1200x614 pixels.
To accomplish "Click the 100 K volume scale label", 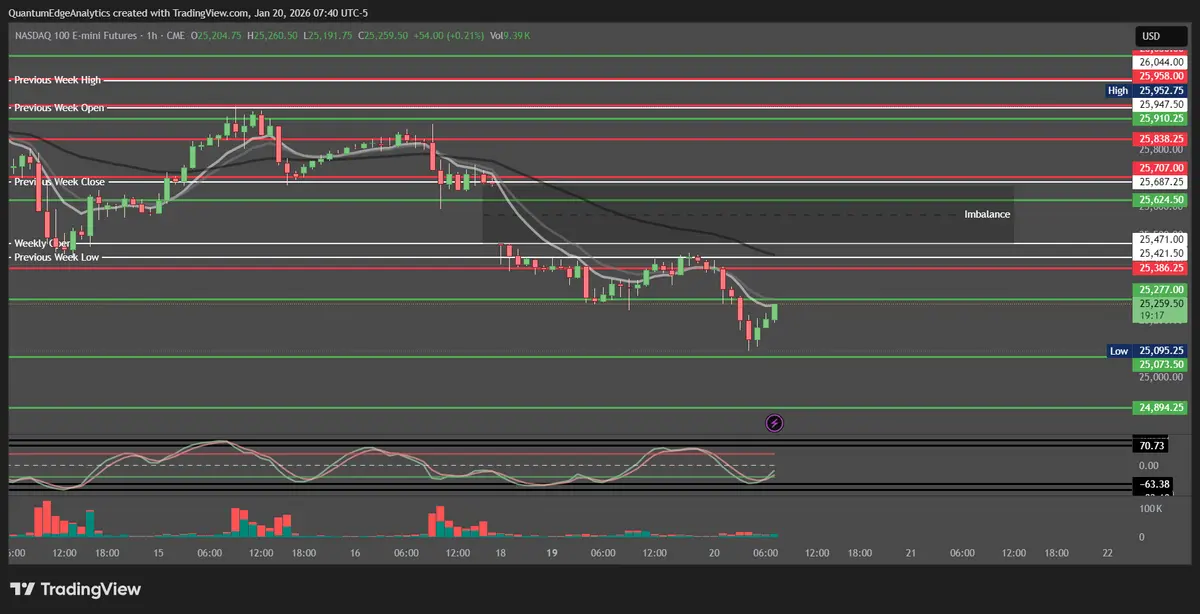I will (1150, 510).
